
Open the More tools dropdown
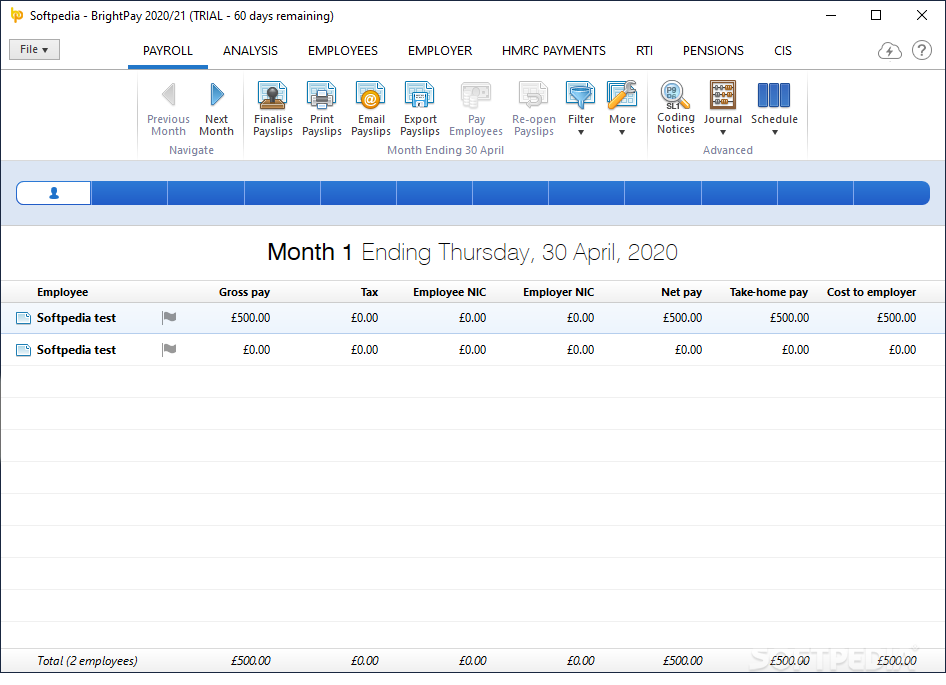click(x=622, y=109)
